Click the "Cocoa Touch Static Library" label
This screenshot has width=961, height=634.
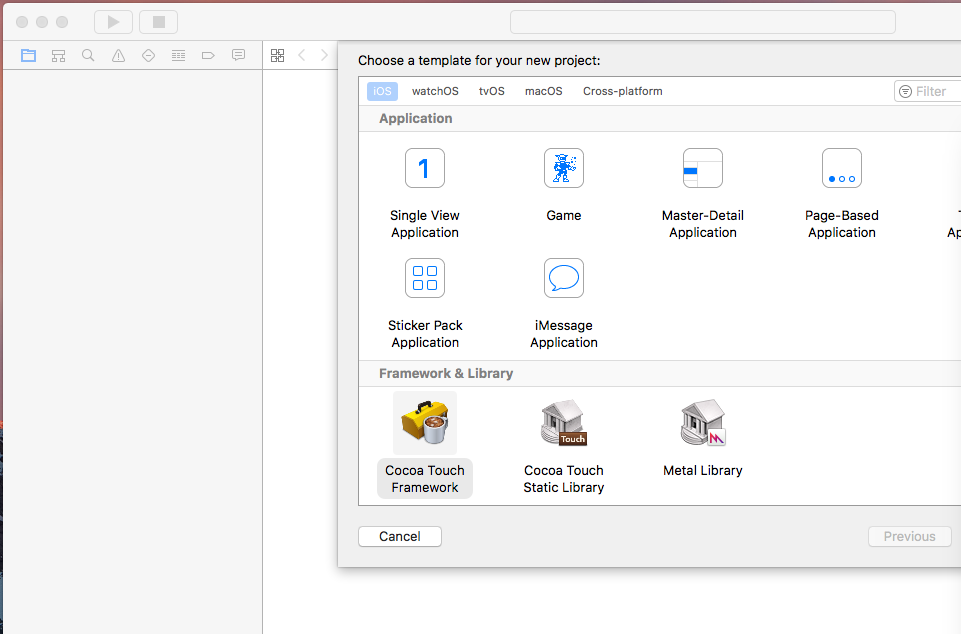point(564,479)
